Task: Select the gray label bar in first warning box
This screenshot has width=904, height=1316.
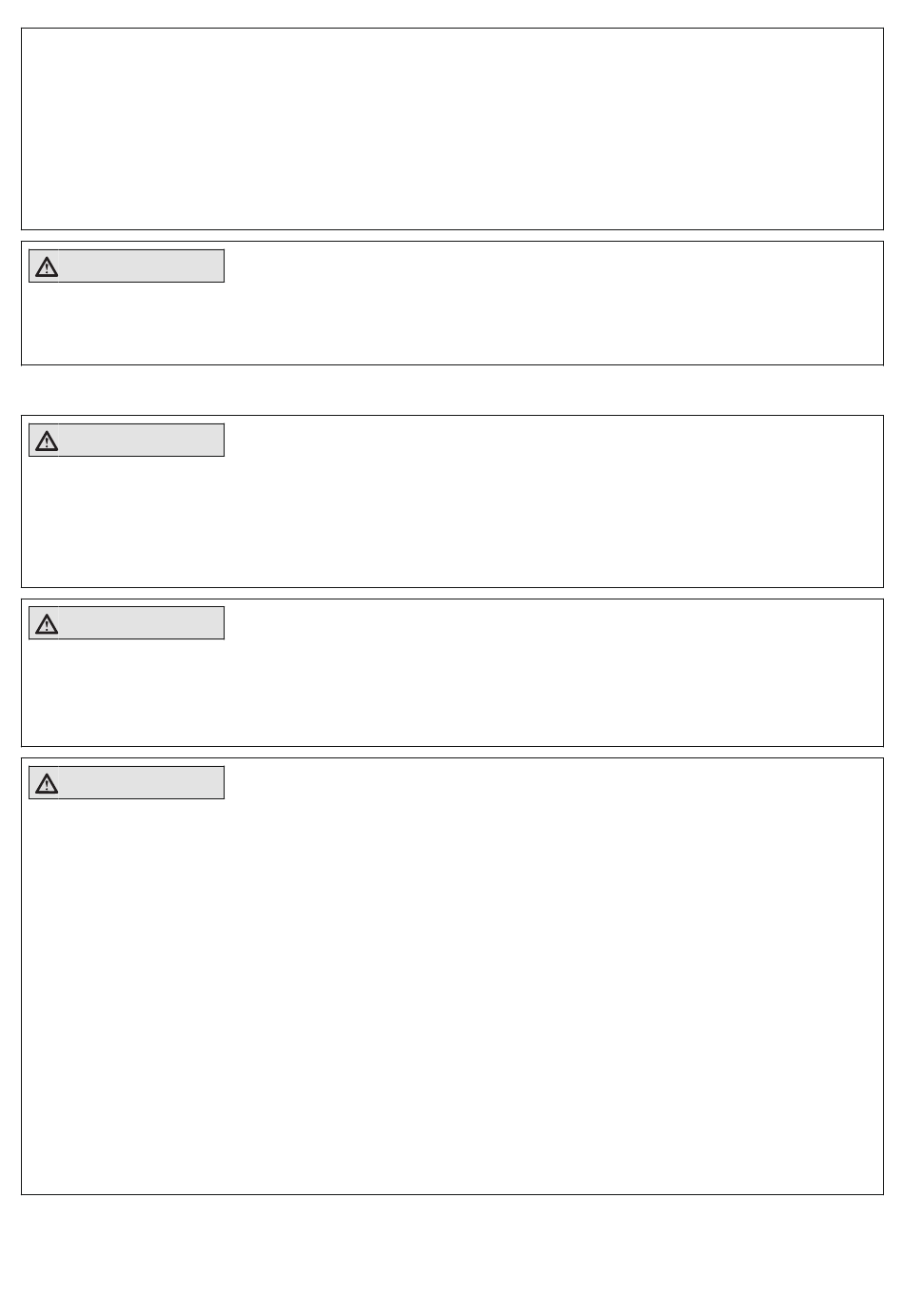Action: 127,266
